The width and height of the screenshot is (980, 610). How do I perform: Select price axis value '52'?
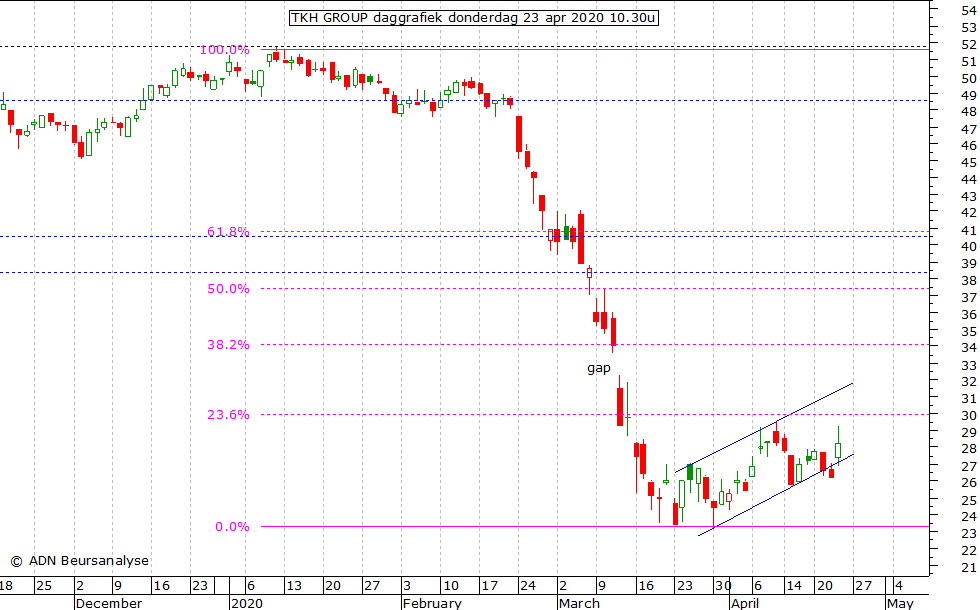[x=969, y=45]
